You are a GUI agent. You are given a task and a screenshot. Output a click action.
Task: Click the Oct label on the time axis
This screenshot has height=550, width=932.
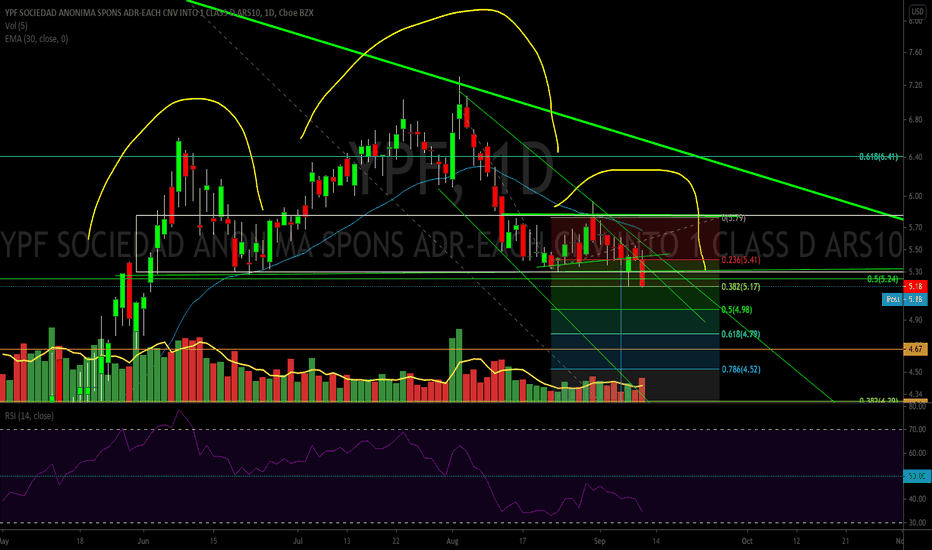747,541
